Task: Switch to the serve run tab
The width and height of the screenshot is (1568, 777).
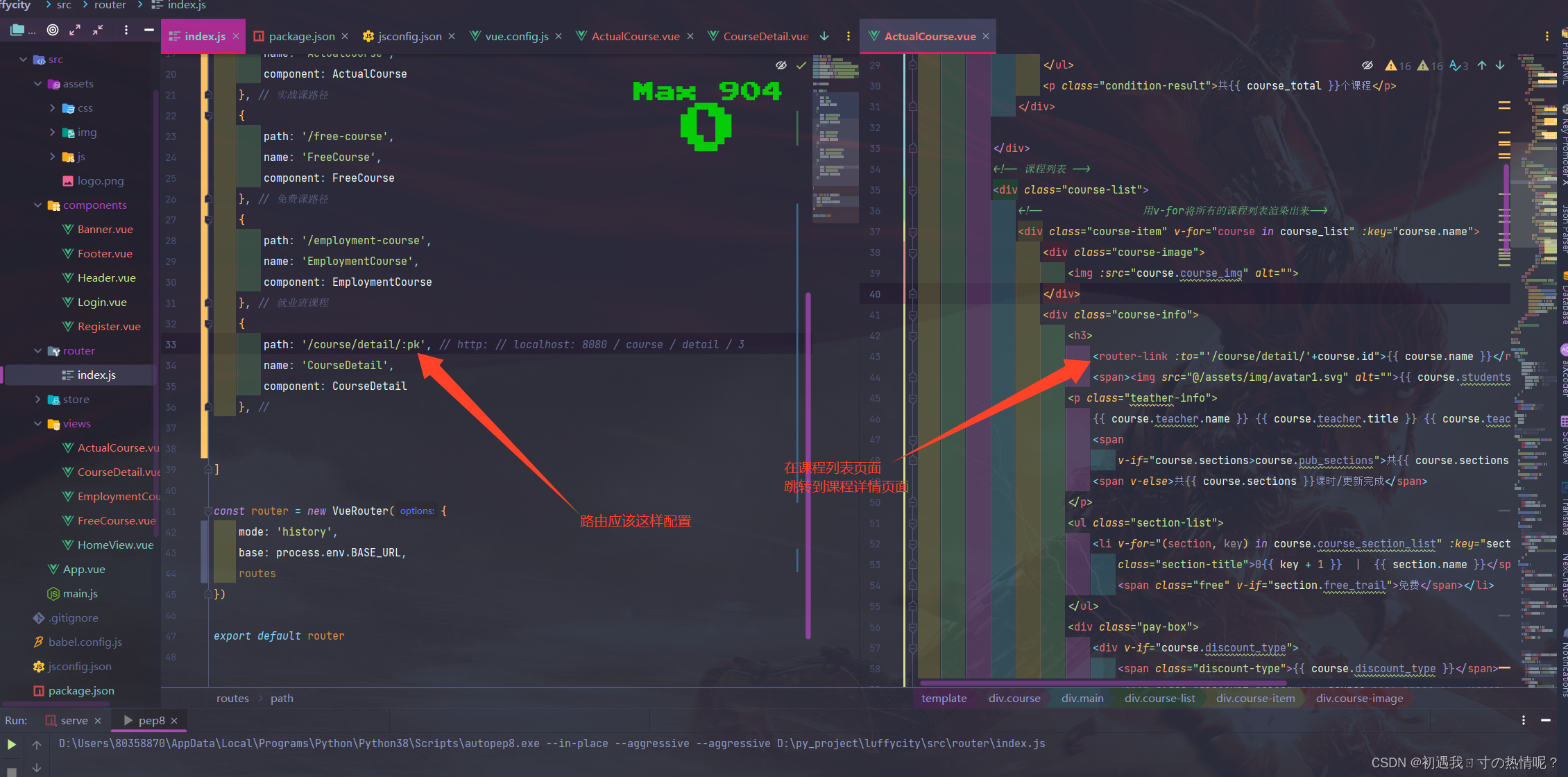Action: [x=74, y=720]
